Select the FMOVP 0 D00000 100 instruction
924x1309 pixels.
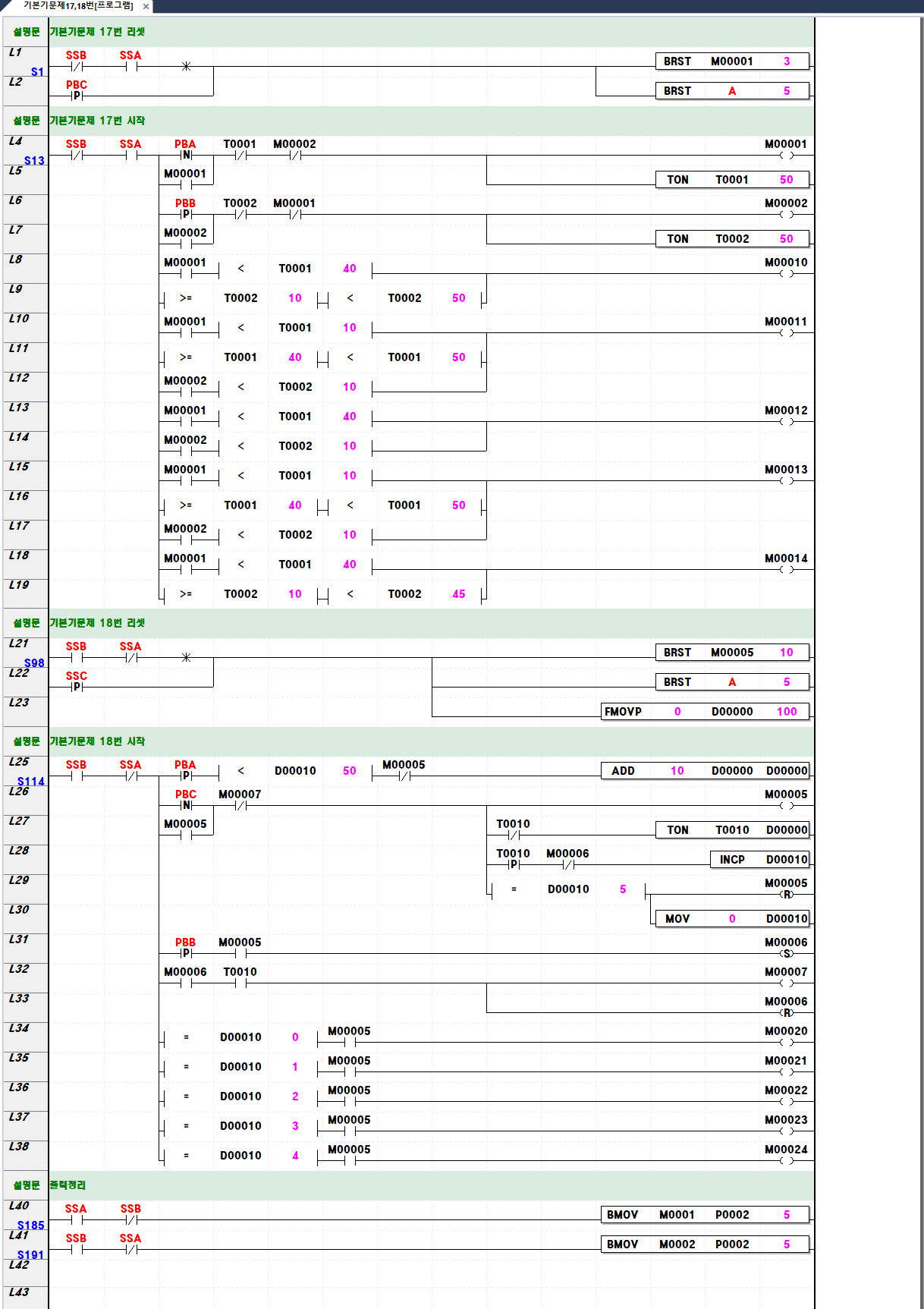point(705,712)
